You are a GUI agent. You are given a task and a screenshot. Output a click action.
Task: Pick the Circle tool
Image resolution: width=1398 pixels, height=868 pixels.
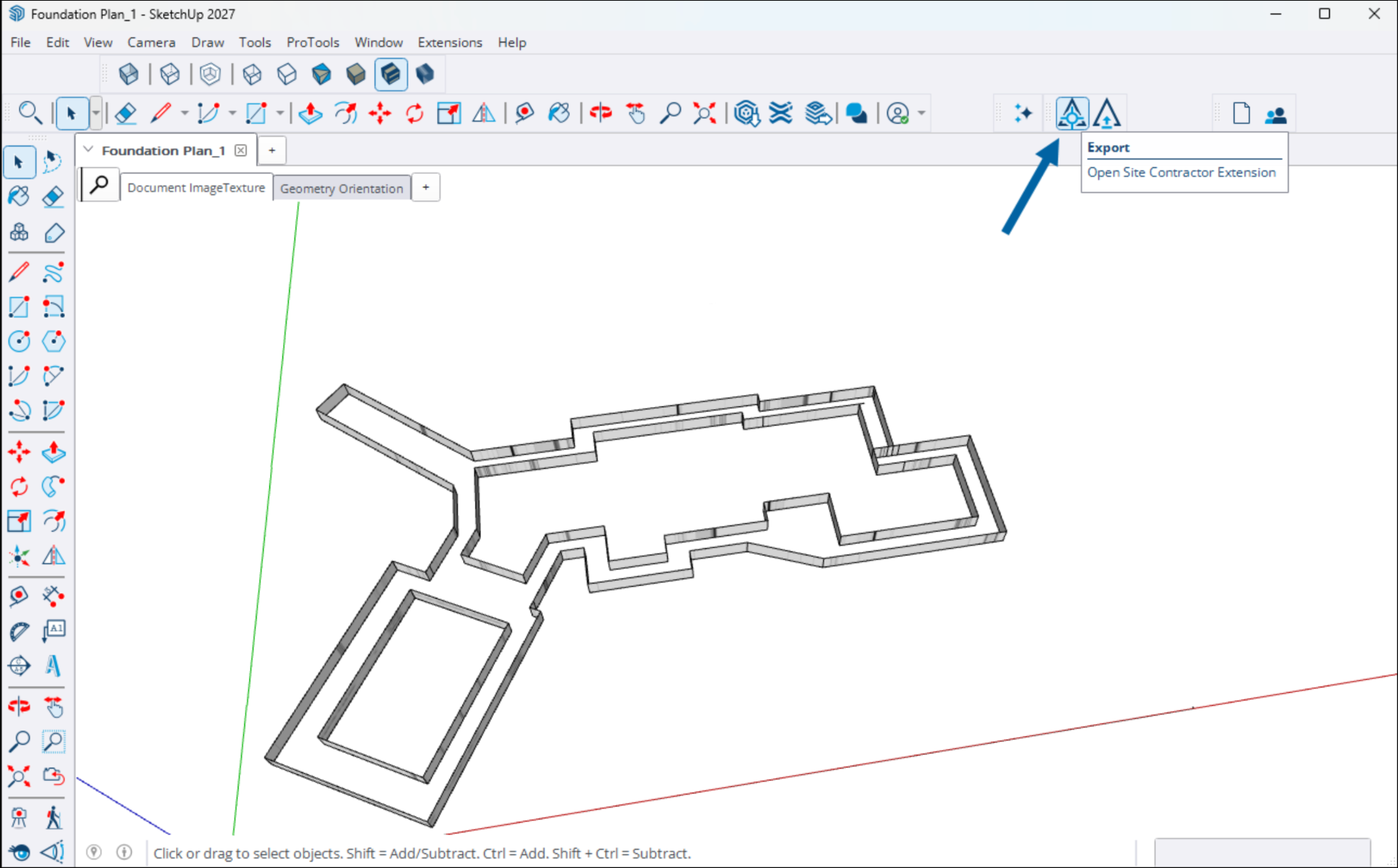tap(19, 341)
